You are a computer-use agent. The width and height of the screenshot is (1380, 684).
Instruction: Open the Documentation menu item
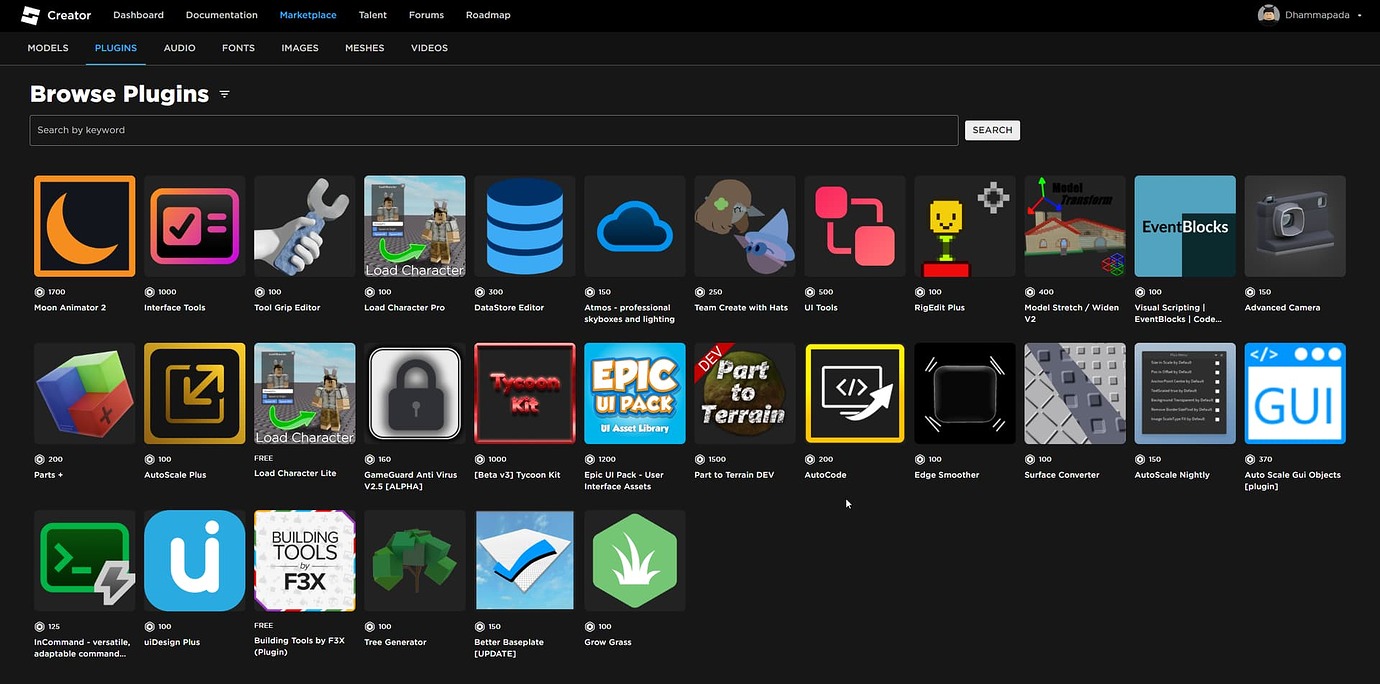(222, 15)
